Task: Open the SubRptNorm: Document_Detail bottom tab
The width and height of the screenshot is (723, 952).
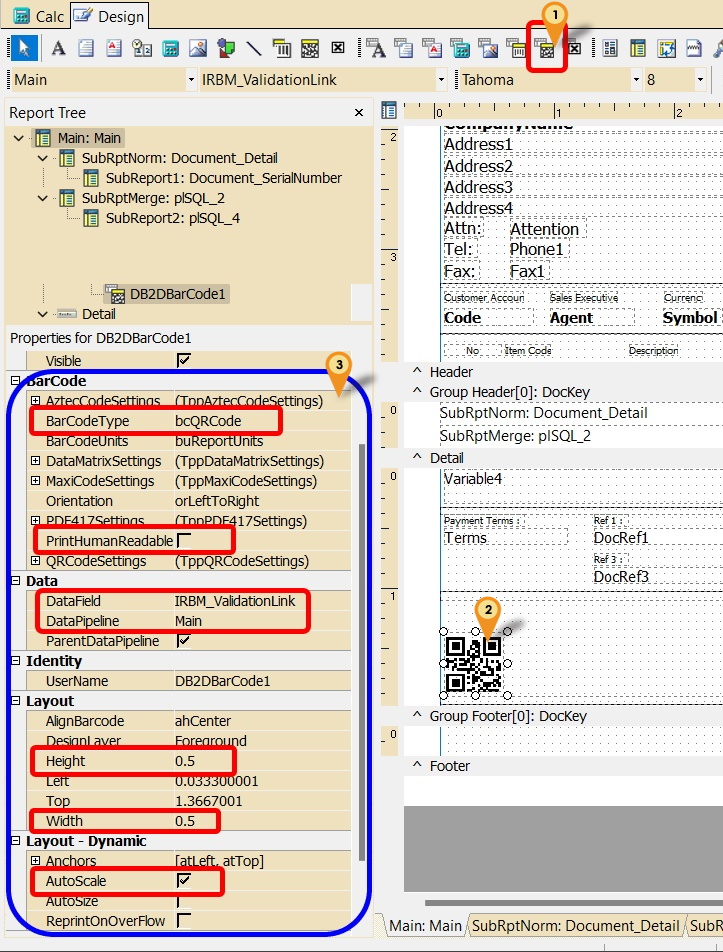Action: 575,926
